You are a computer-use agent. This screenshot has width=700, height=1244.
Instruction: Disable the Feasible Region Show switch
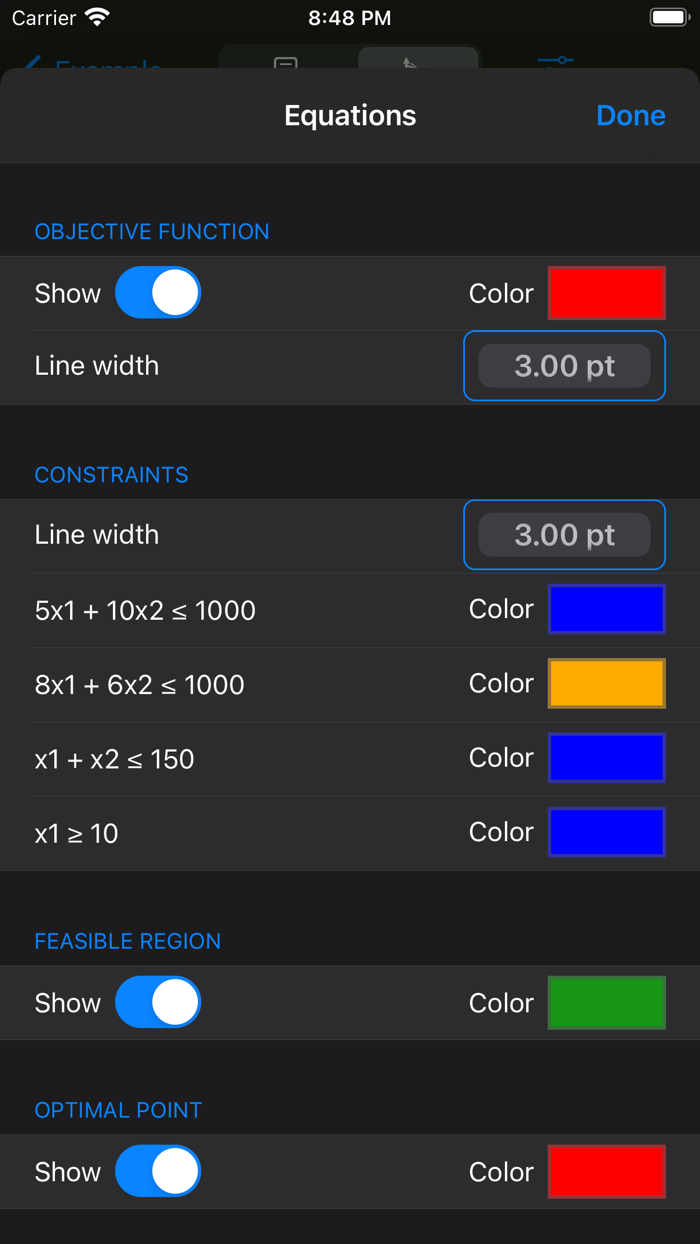(158, 1002)
